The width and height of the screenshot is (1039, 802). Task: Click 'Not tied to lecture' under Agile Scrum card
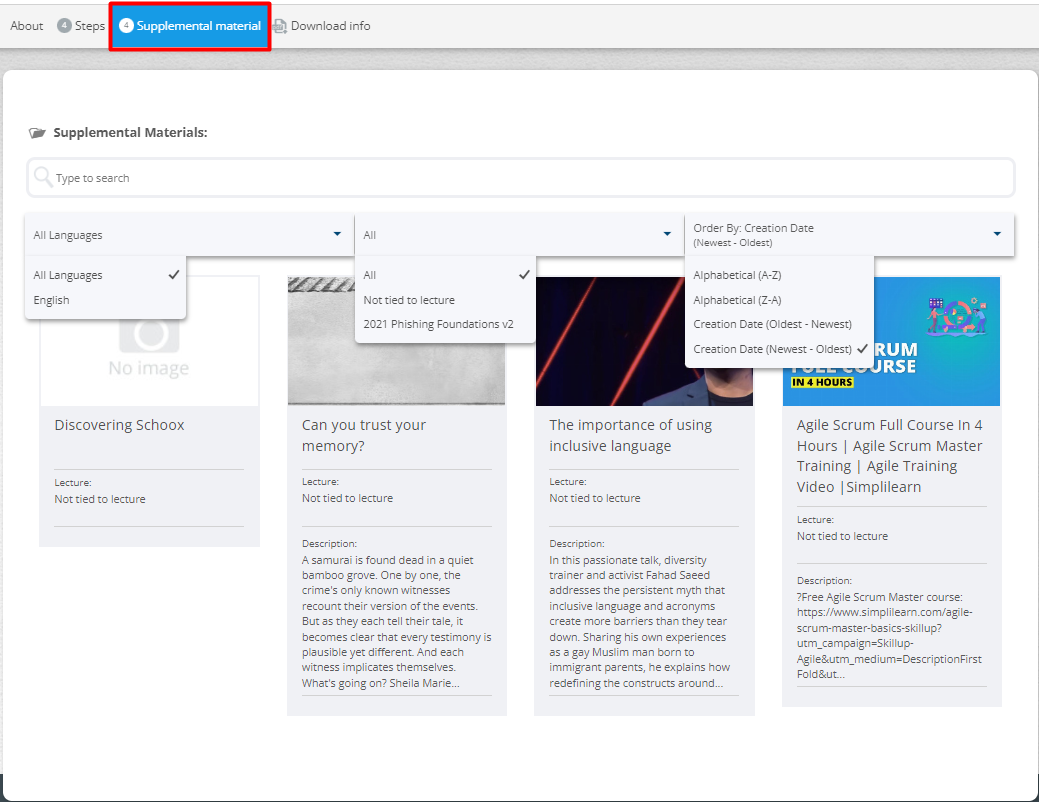(842, 536)
